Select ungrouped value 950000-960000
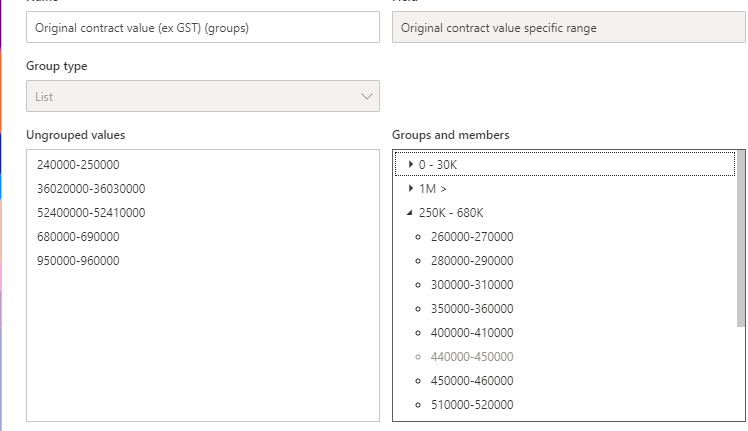 pos(78,261)
